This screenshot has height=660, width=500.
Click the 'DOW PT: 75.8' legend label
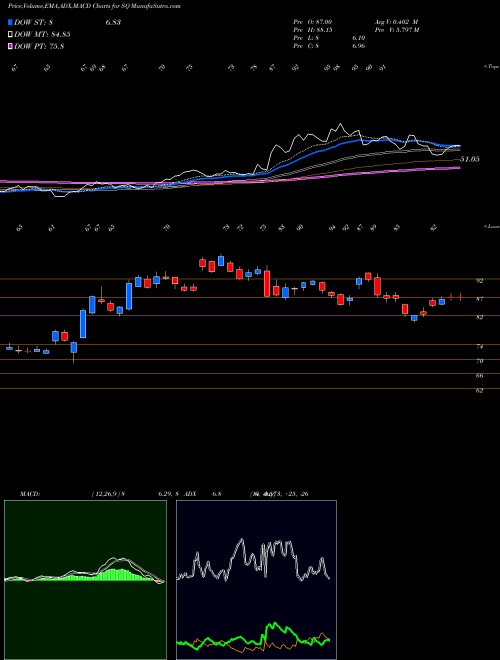point(39,46)
